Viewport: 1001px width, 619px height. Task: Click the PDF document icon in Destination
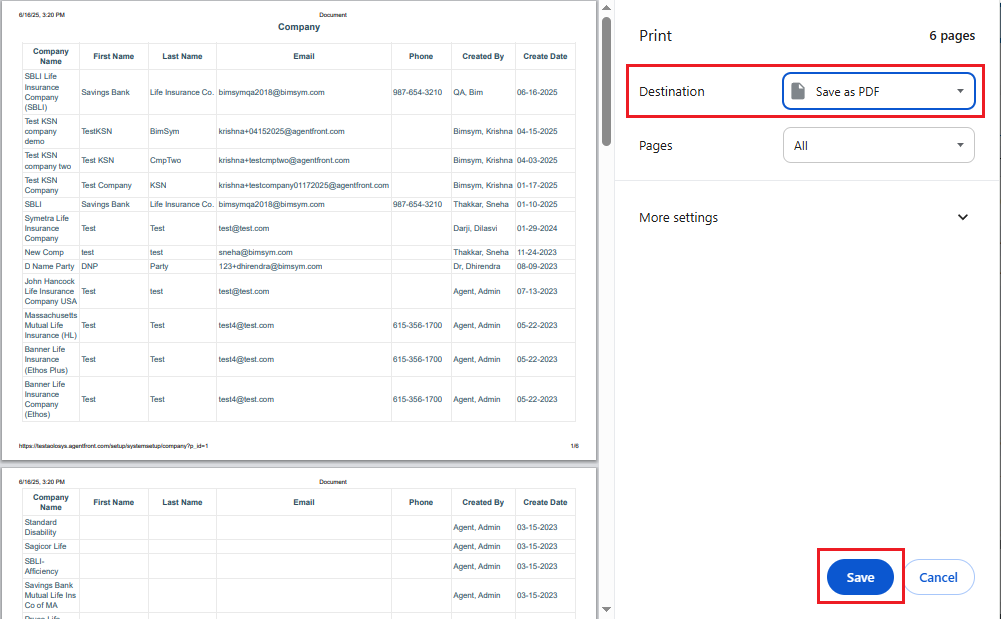[798, 91]
